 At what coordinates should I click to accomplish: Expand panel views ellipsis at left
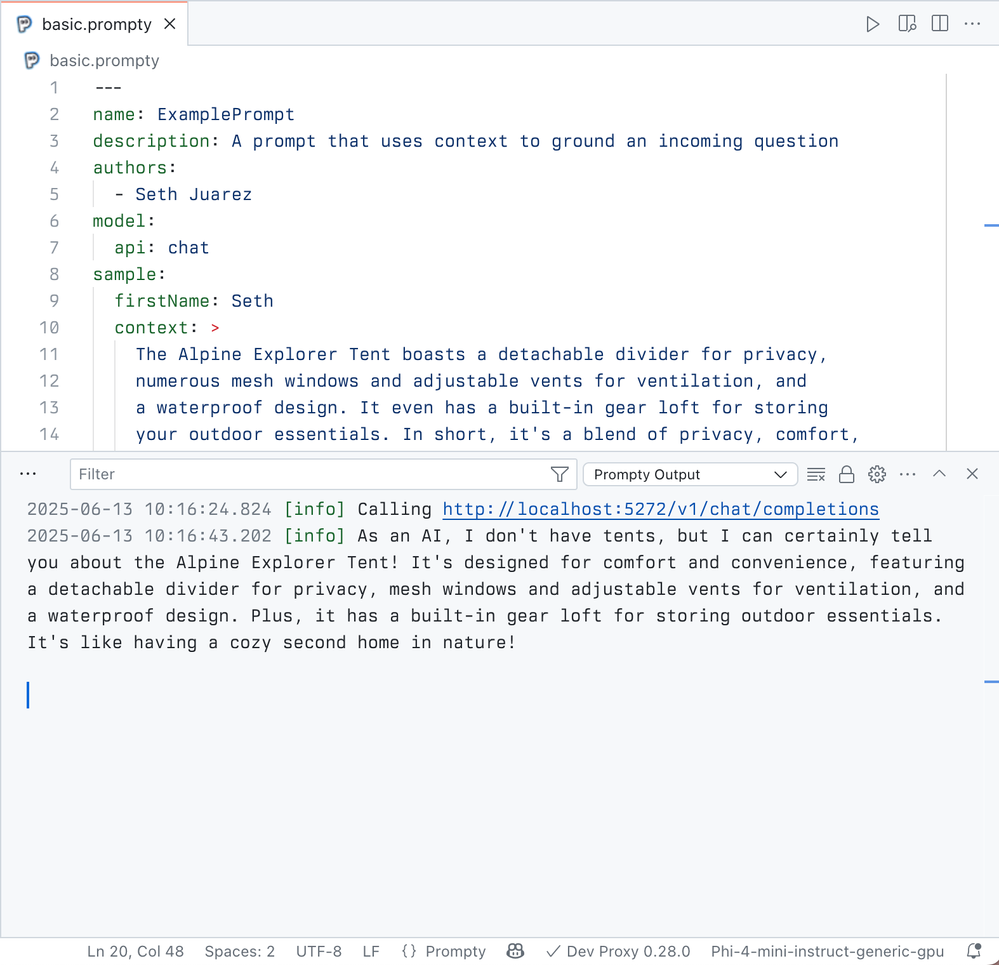point(28,474)
